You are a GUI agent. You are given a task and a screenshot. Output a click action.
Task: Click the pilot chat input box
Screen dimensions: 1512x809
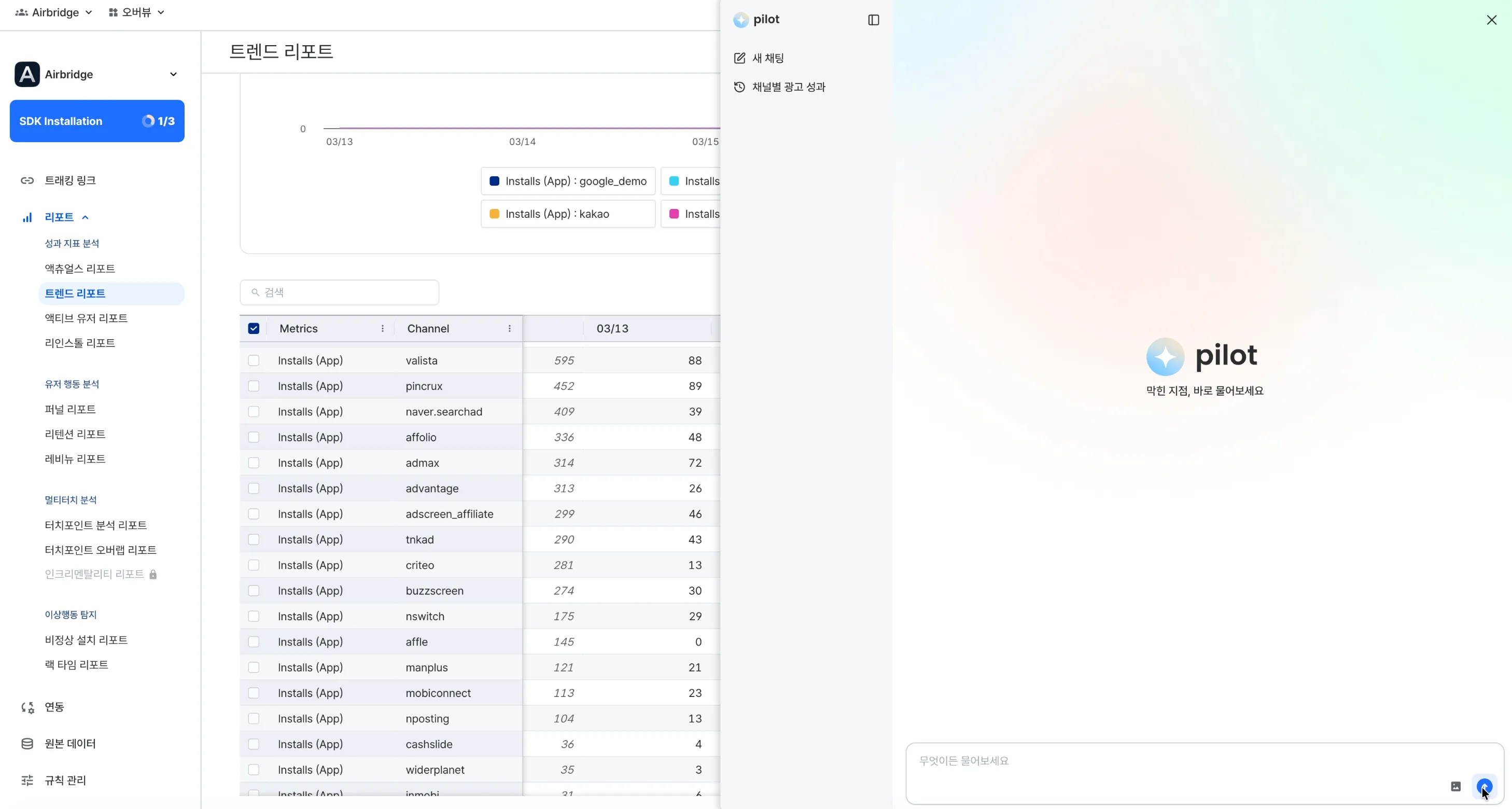(1205, 773)
